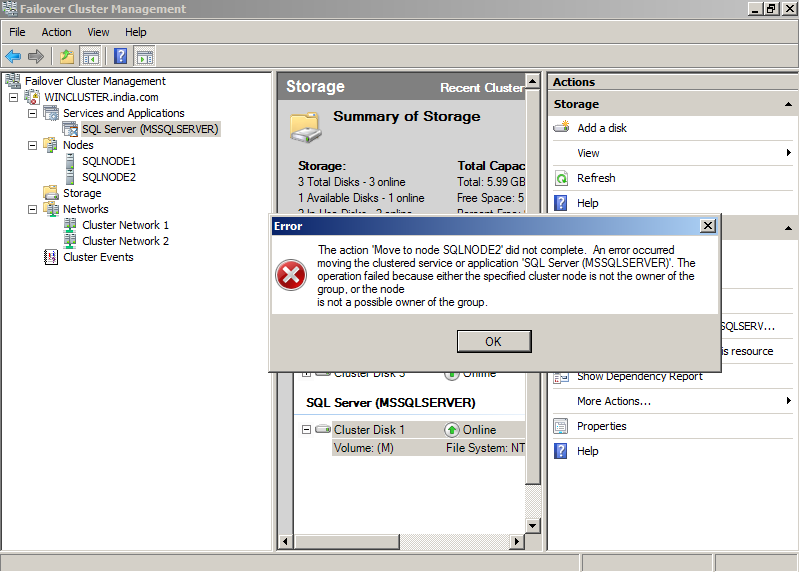Click the Networks tree icon
Image resolution: width=799 pixels, height=572 pixels.
51,209
